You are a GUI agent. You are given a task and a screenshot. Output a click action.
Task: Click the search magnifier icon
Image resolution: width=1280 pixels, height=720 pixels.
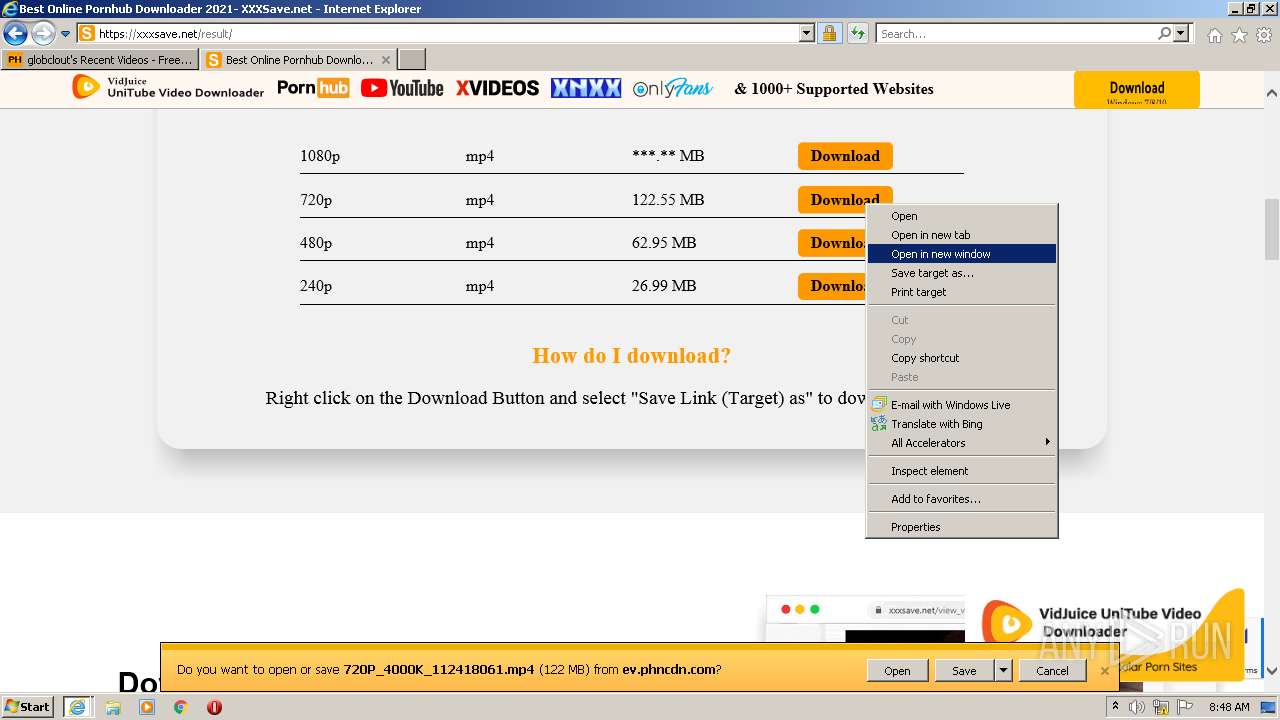[x=1164, y=33]
